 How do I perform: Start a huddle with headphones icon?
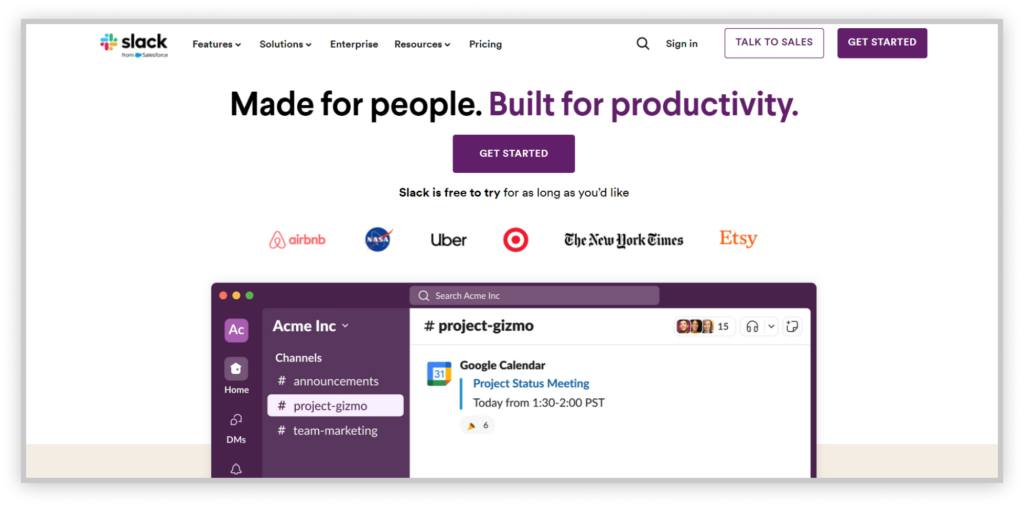[x=752, y=326]
